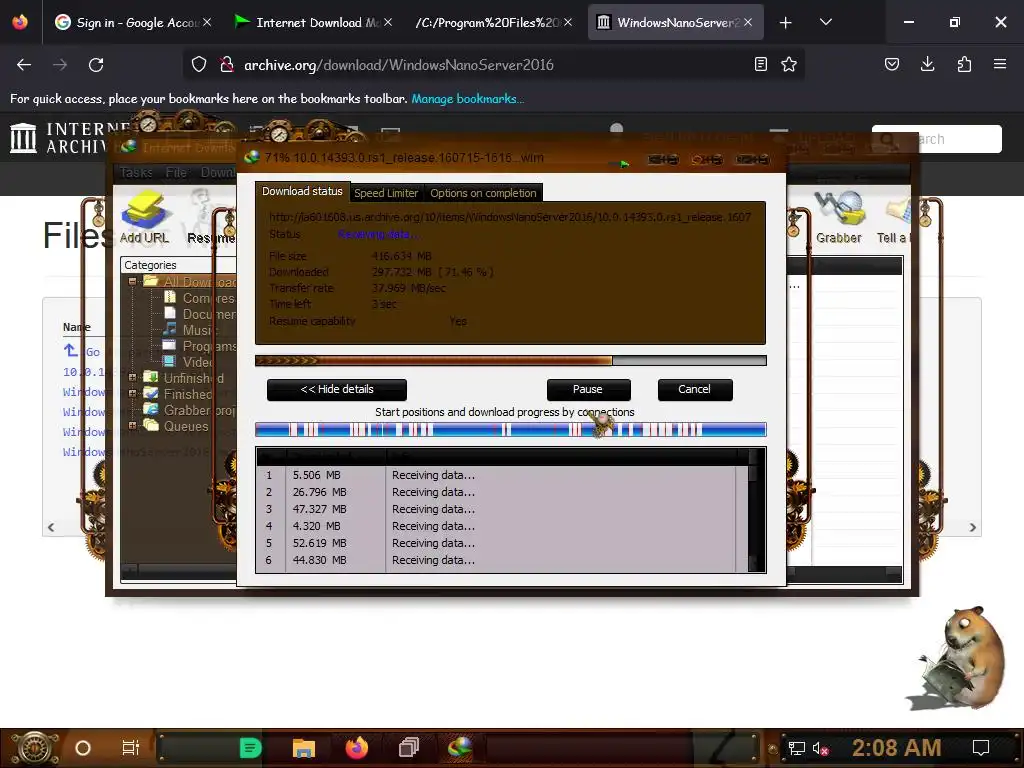This screenshot has height=768, width=1024.
Task: Switch to Options on completion tab
Action: (483, 193)
